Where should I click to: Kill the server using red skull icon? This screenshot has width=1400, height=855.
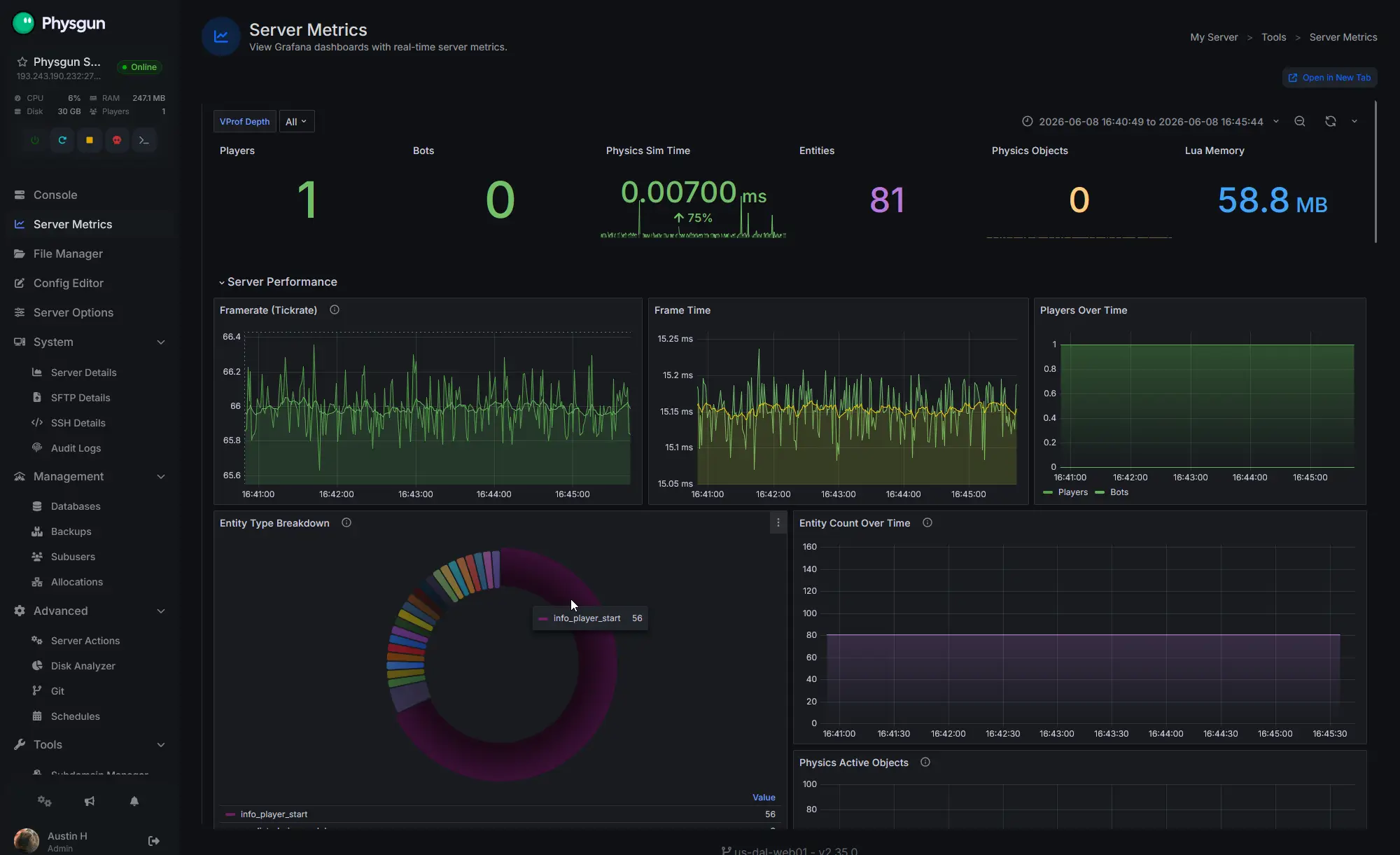(x=117, y=140)
